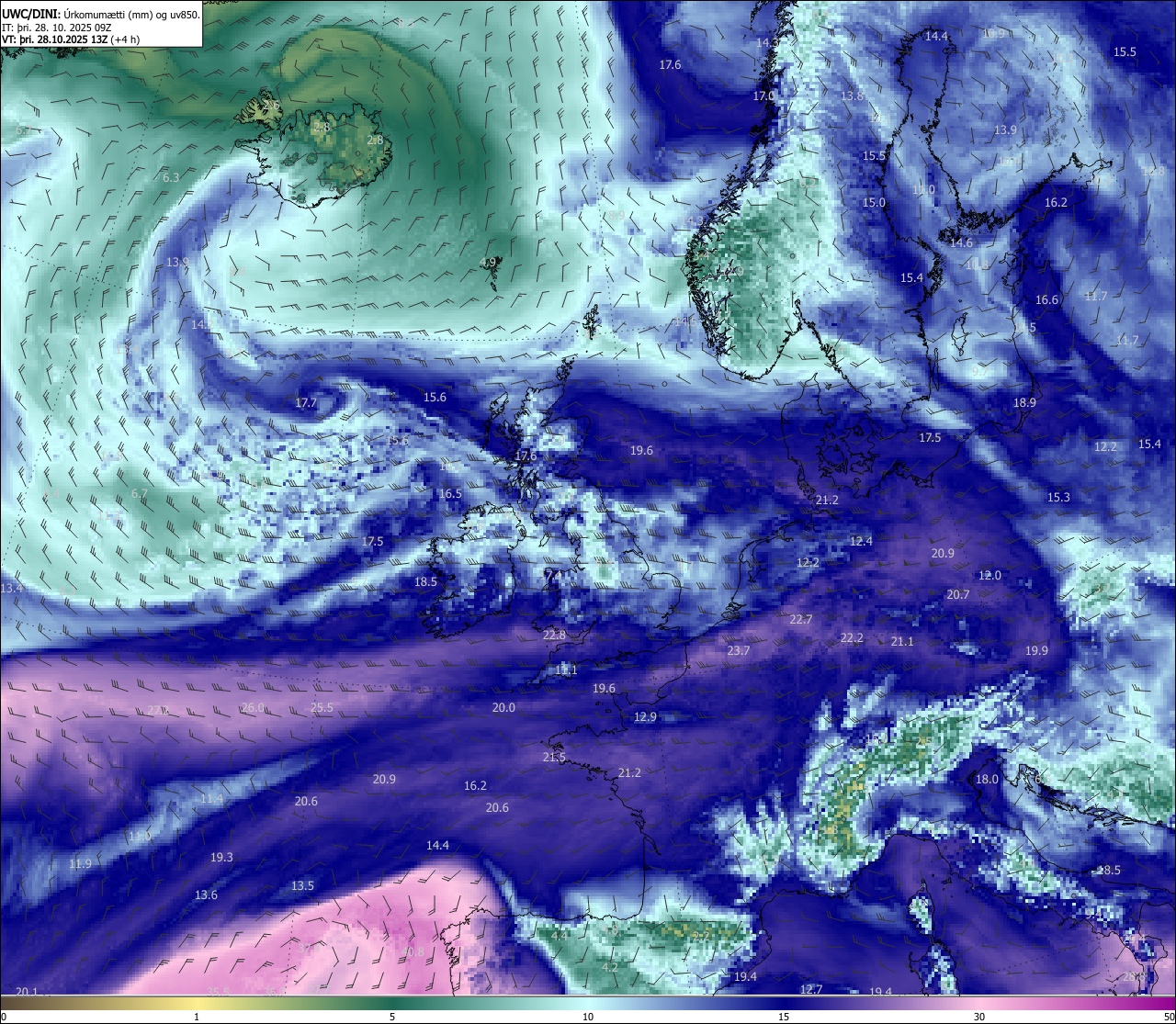Screen dimensions: 1176x1024
Task: Click the map value '16.5'
Action: click(x=450, y=493)
